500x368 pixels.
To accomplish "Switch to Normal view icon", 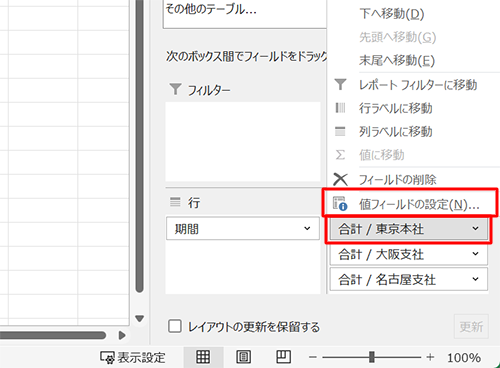I will [203, 357].
